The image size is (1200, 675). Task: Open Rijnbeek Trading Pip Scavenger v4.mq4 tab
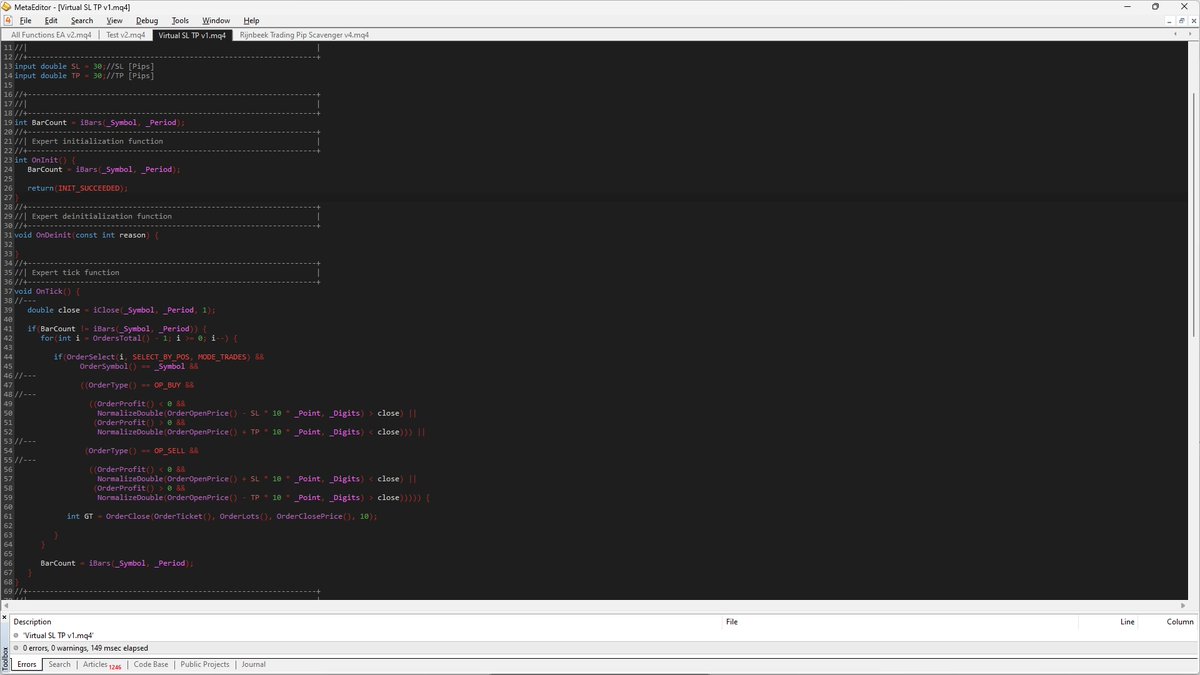click(x=304, y=35)
